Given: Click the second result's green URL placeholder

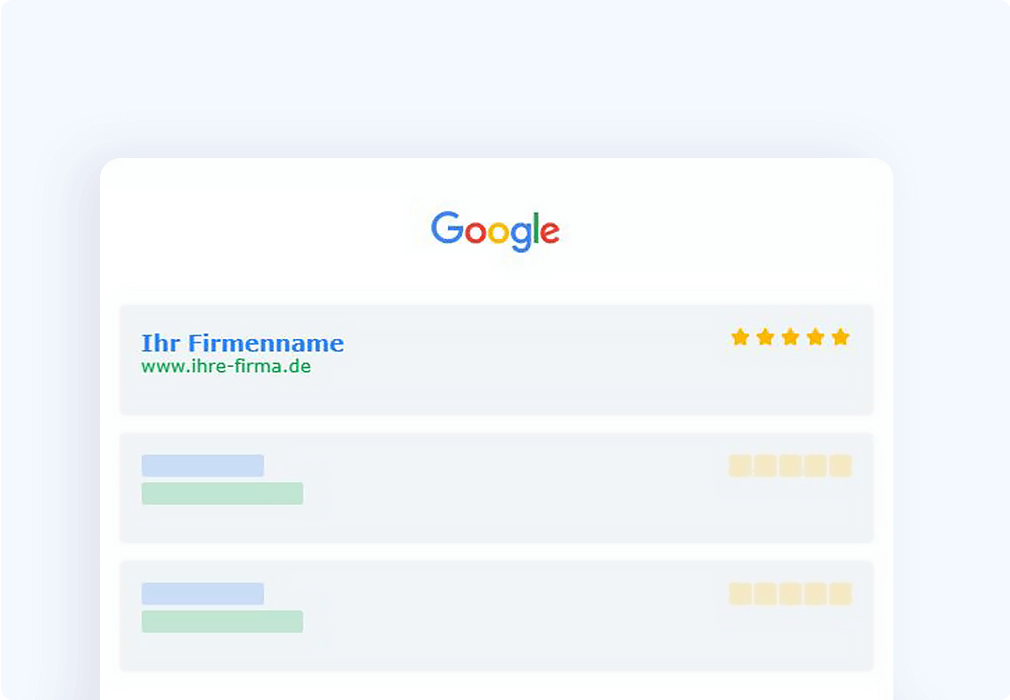Looking at the screenshot, I should tap(222, 493).
